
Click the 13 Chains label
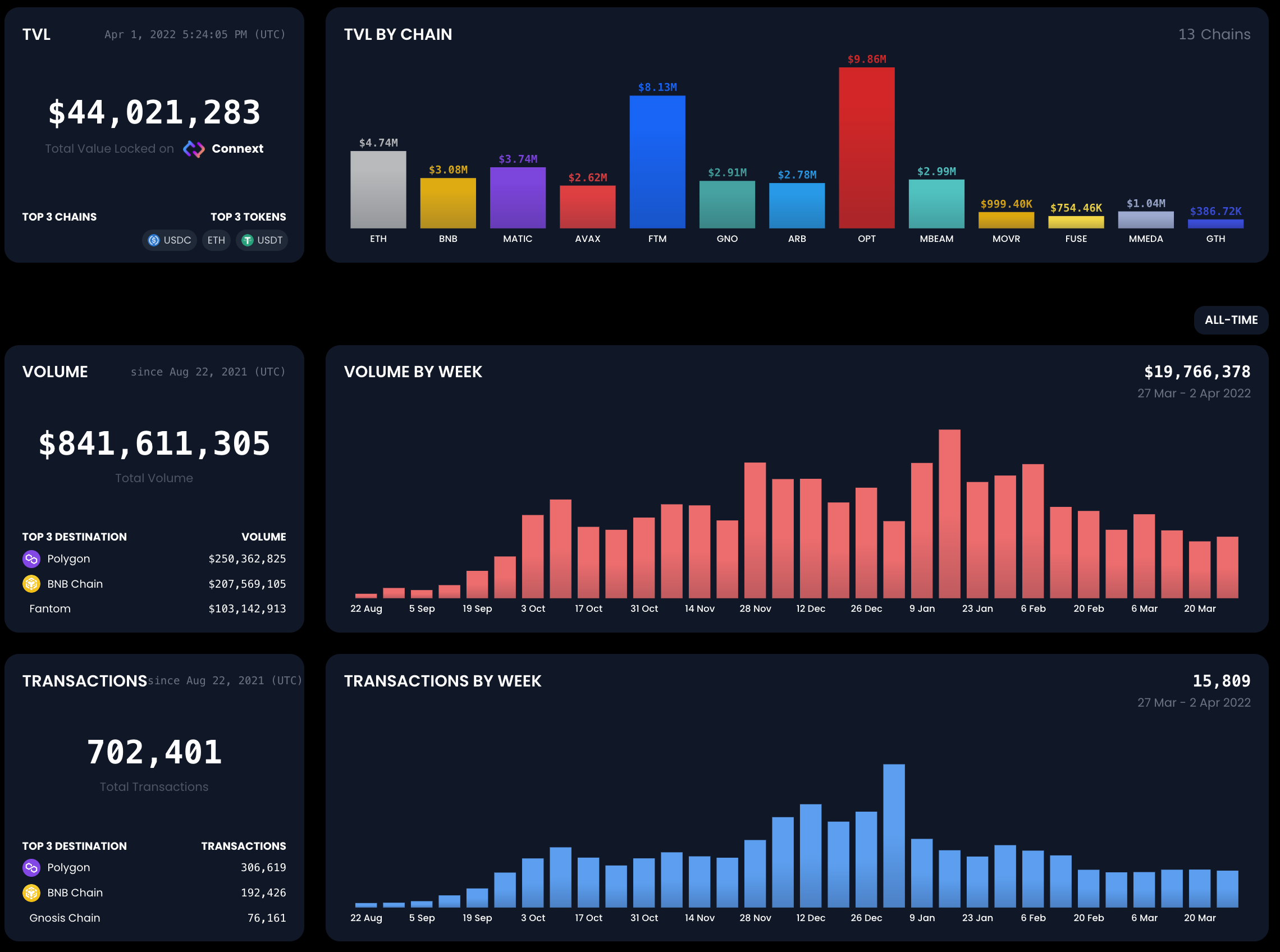[1214, 35]
